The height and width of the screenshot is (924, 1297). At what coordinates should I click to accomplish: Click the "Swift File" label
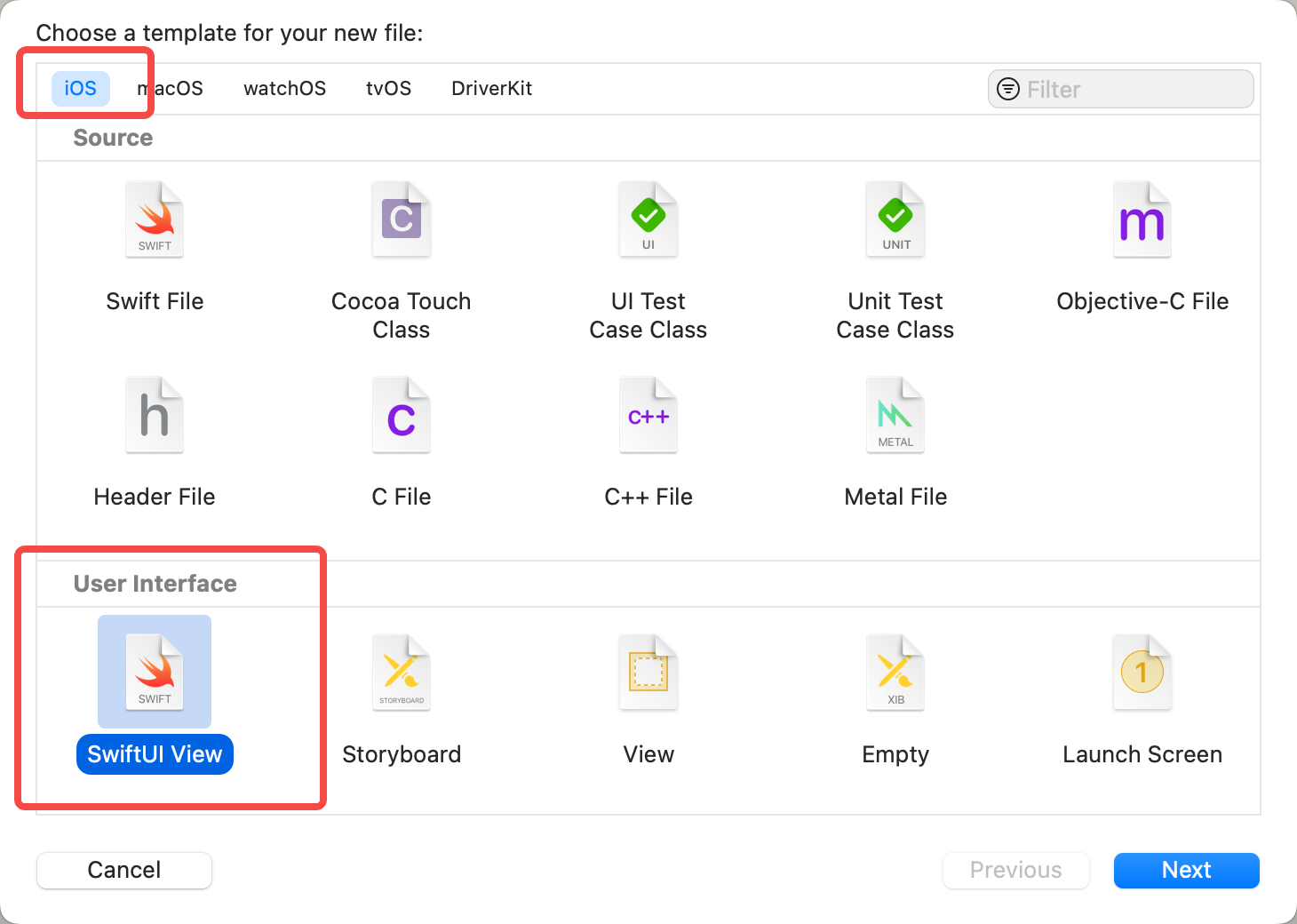[155, 301]
